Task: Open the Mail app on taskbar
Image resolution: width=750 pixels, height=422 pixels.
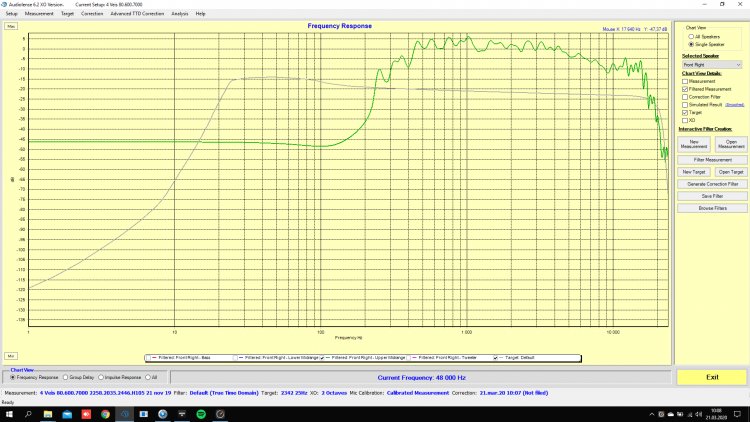Action: (x=67, y=414)
